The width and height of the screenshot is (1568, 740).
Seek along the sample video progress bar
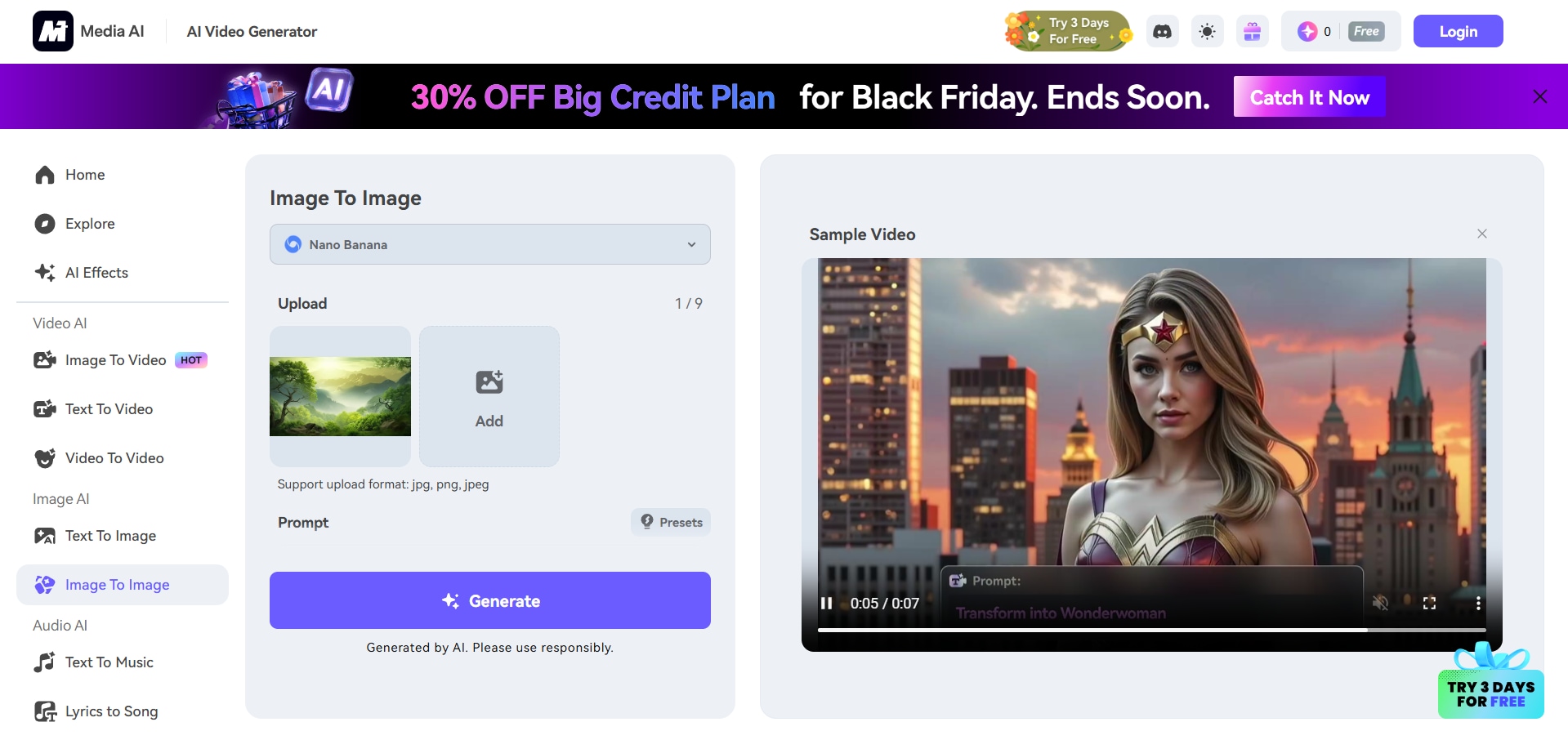pyautogui.click(x=1151, y=630)
